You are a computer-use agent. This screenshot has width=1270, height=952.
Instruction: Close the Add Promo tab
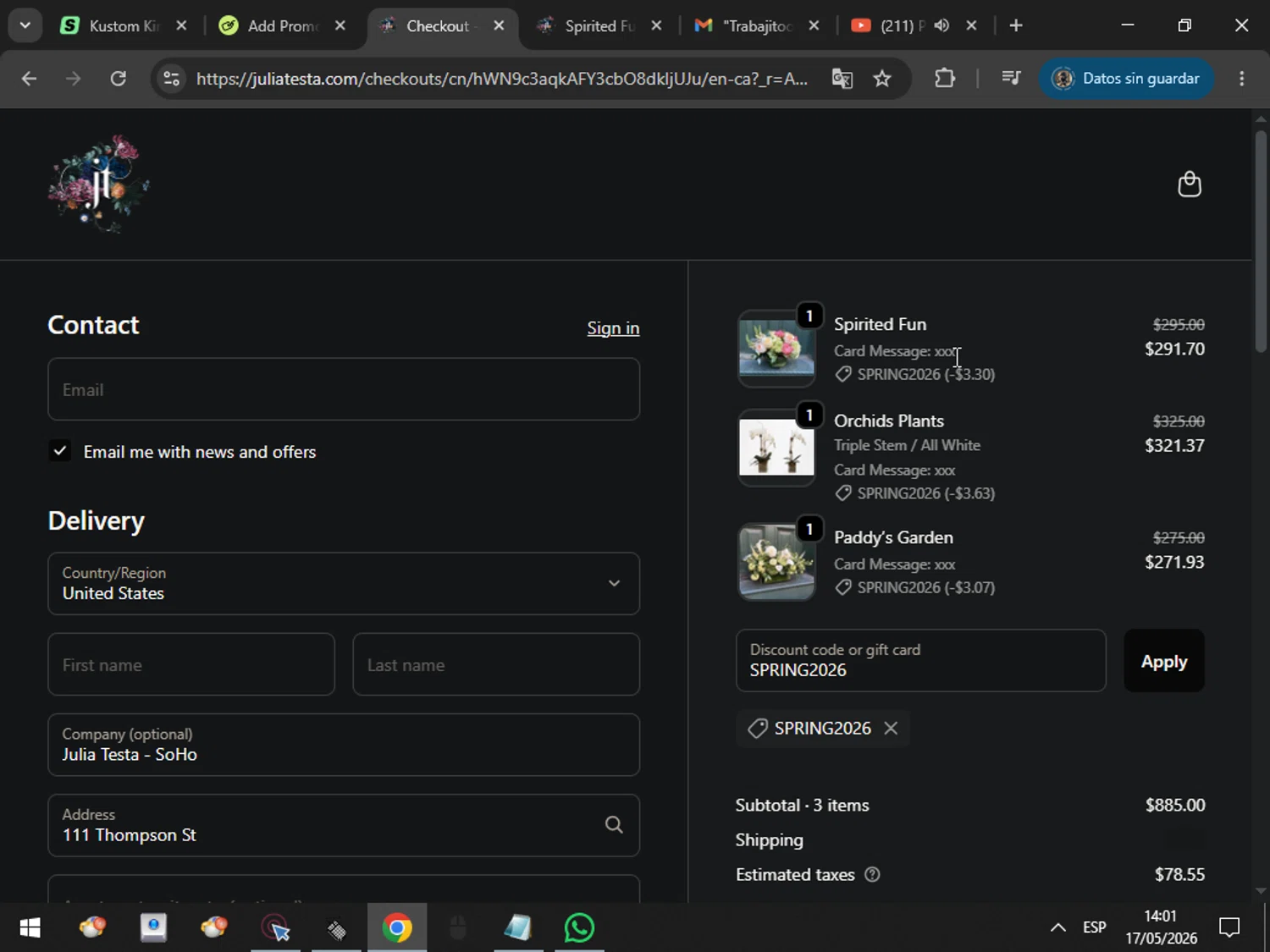pos(340,25)
